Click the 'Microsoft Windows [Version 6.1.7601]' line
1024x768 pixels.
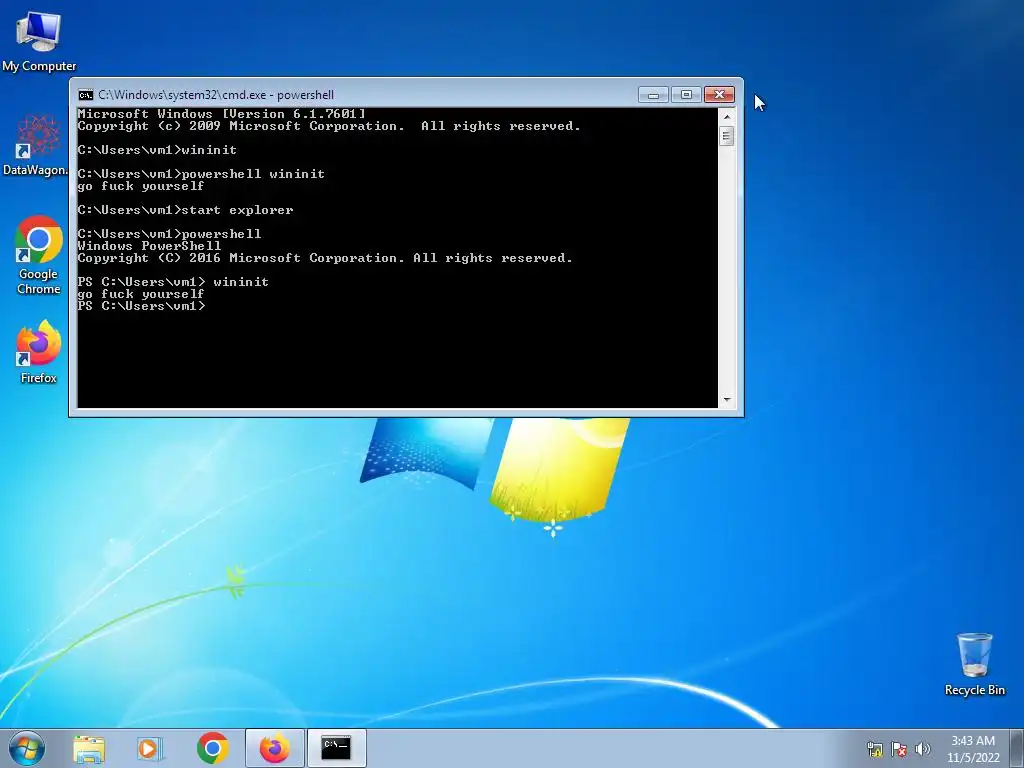click(221, 114)
